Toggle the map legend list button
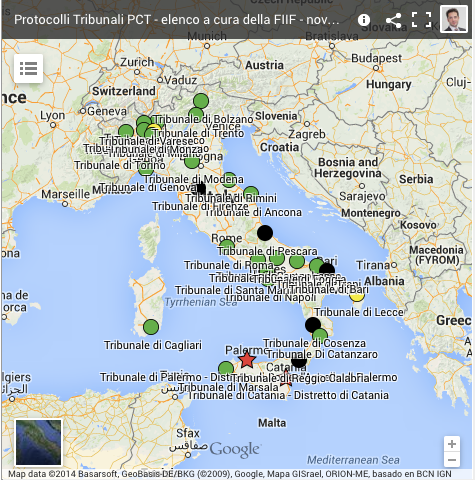475x480 pixels. [x=28, y=68]
